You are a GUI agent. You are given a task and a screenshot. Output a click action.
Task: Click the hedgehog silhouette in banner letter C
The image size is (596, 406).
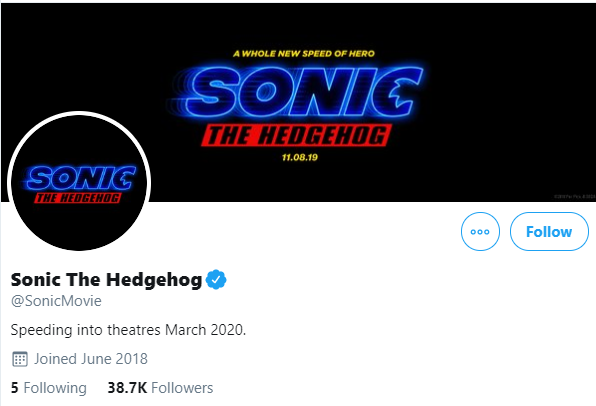(x=402, y=93)
